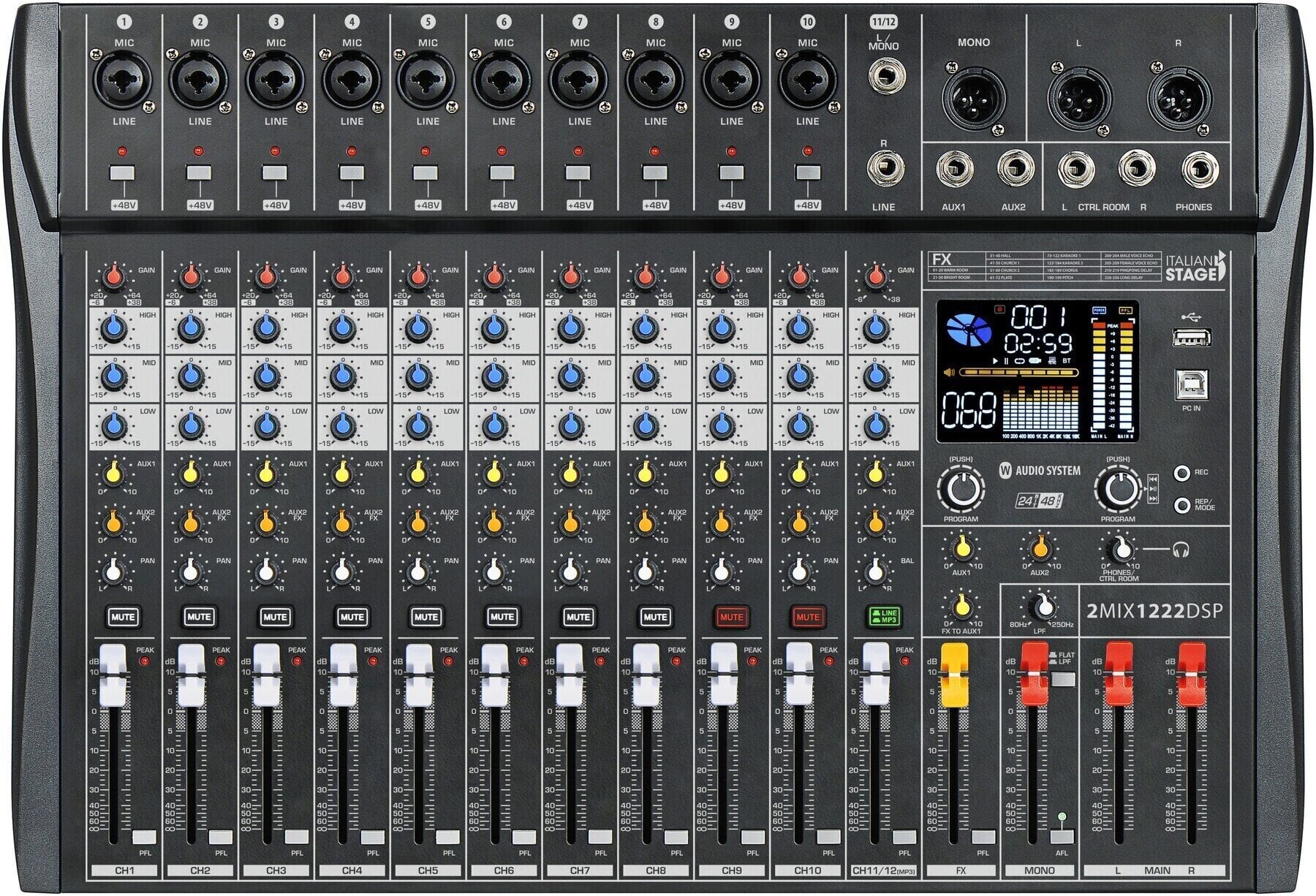Click the CH1 white fader cap

pos(113,675)
